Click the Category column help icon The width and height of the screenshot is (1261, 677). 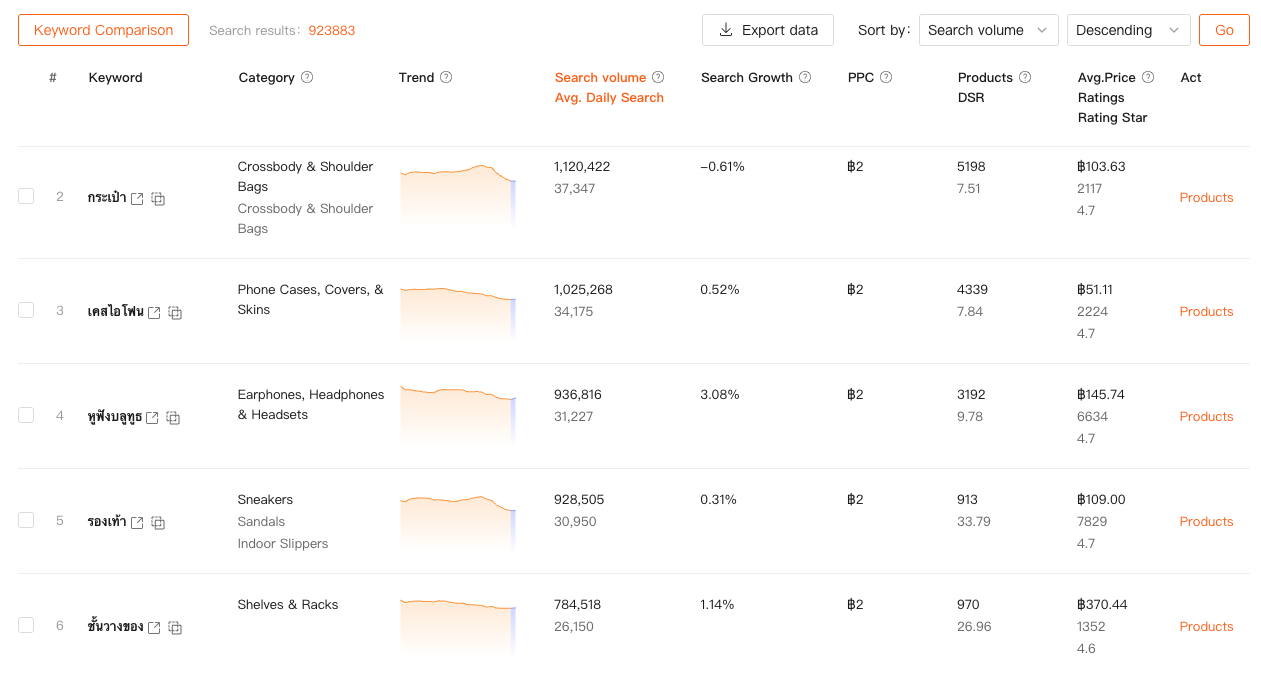click(x=307, y=78)
